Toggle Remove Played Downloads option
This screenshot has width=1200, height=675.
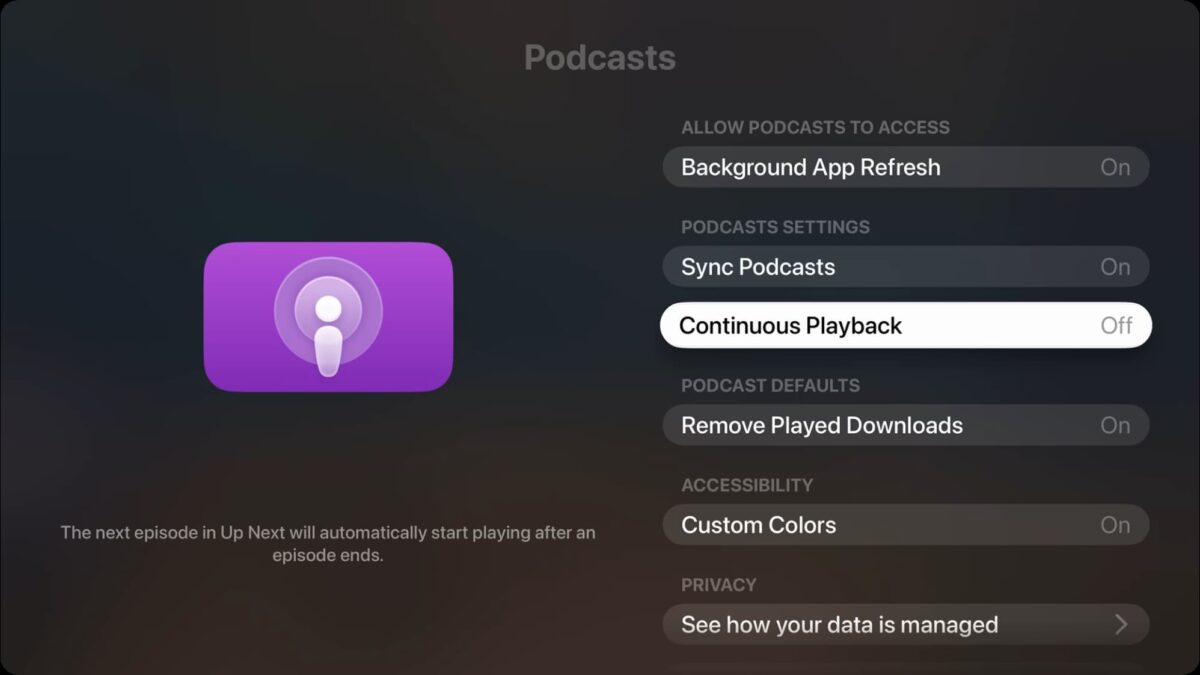pyautogui.click(x=906, y=425)
